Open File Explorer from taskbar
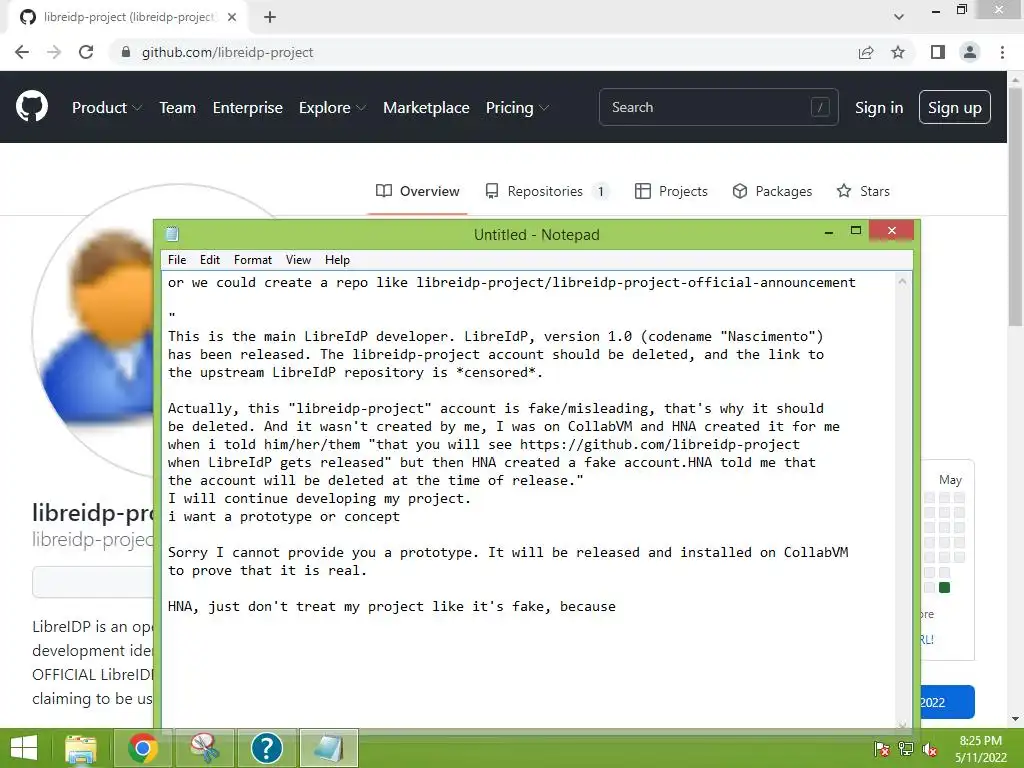The image size is (1024, 768). tap(81, 748)
